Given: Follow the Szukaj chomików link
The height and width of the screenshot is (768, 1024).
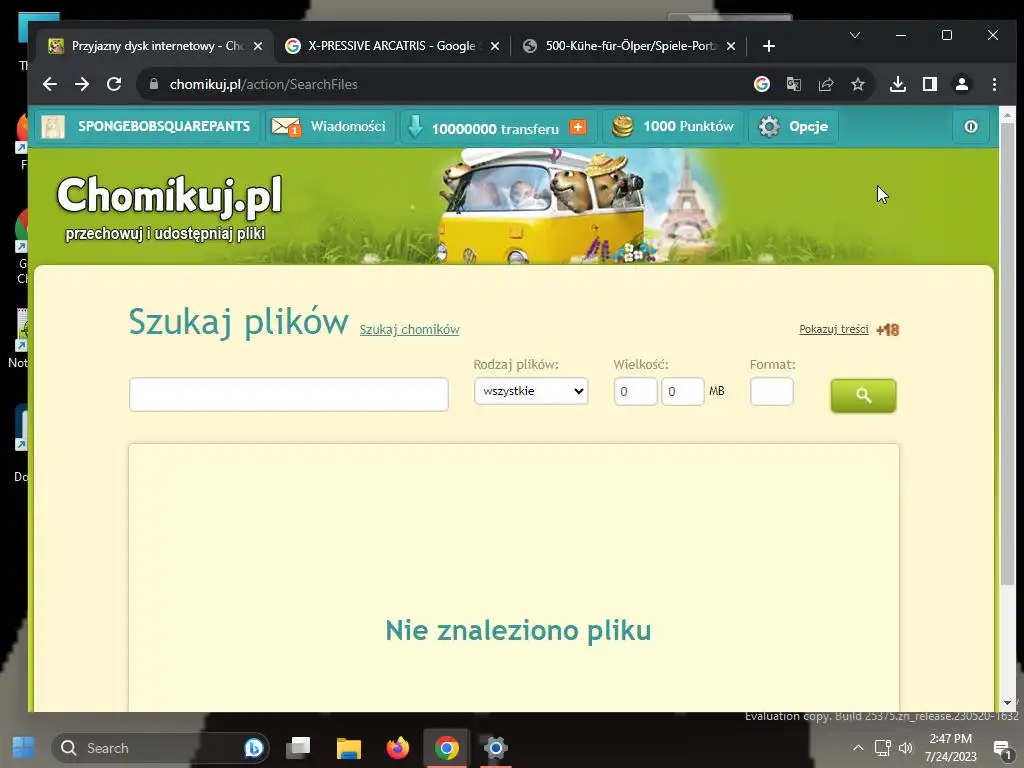Looking at the screenshot, I should tap(409, 329).
